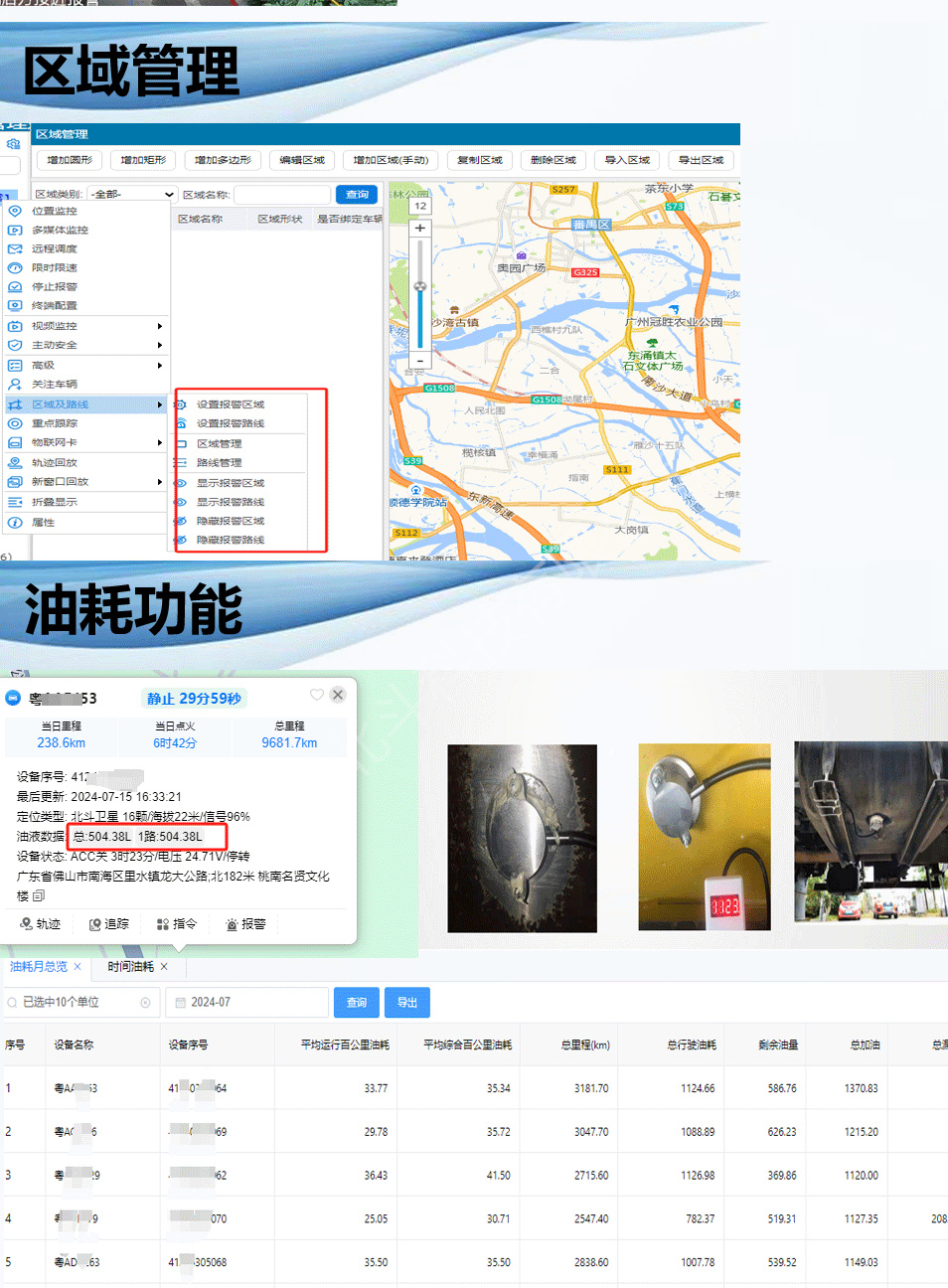Click the 报警 alarm icon in vehicle popup
The height and width of the screenshot is (1288, 948).
tap(232, 924)
